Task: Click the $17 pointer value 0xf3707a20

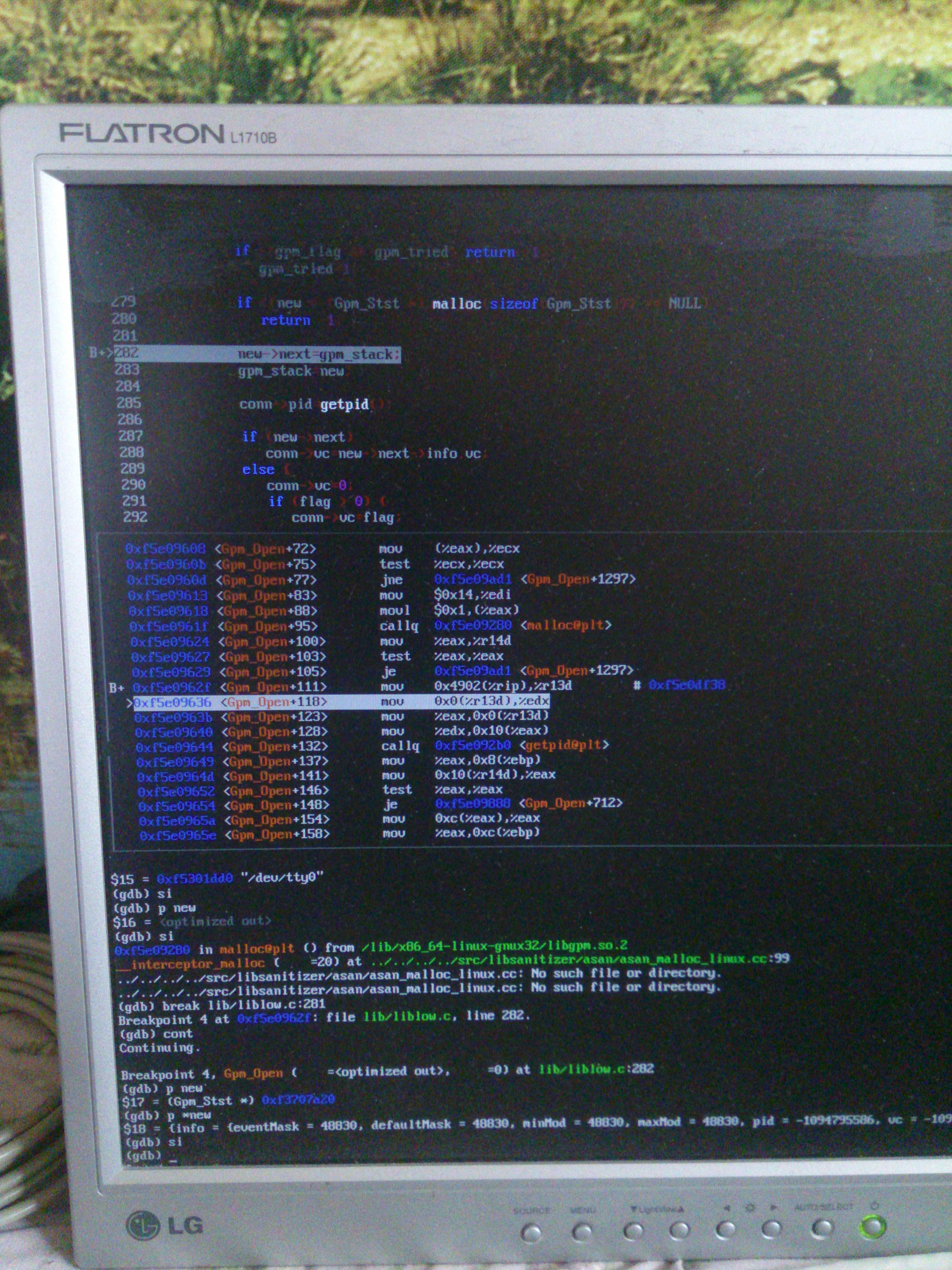Action: [x=298, y=1099]
